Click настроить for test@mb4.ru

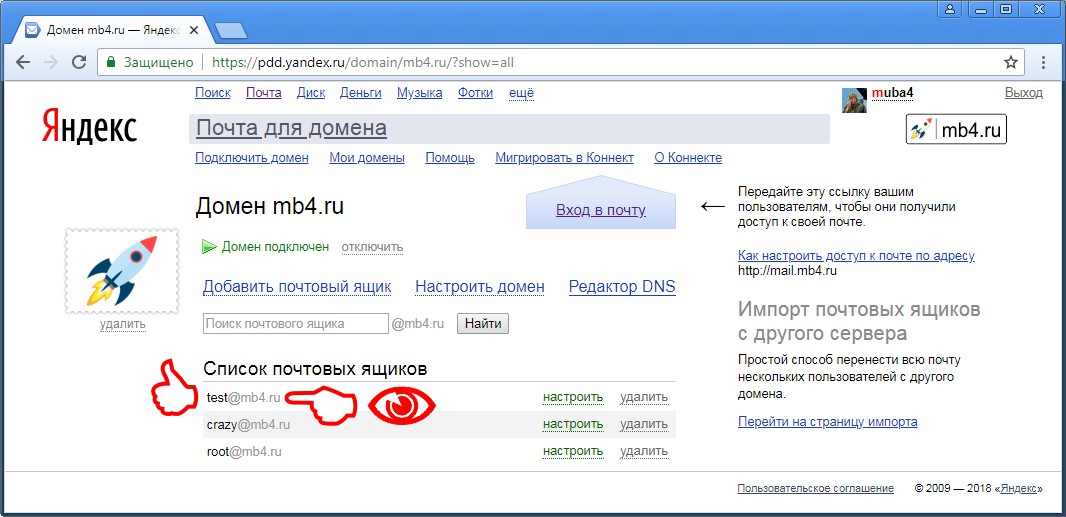coord(572,397)
